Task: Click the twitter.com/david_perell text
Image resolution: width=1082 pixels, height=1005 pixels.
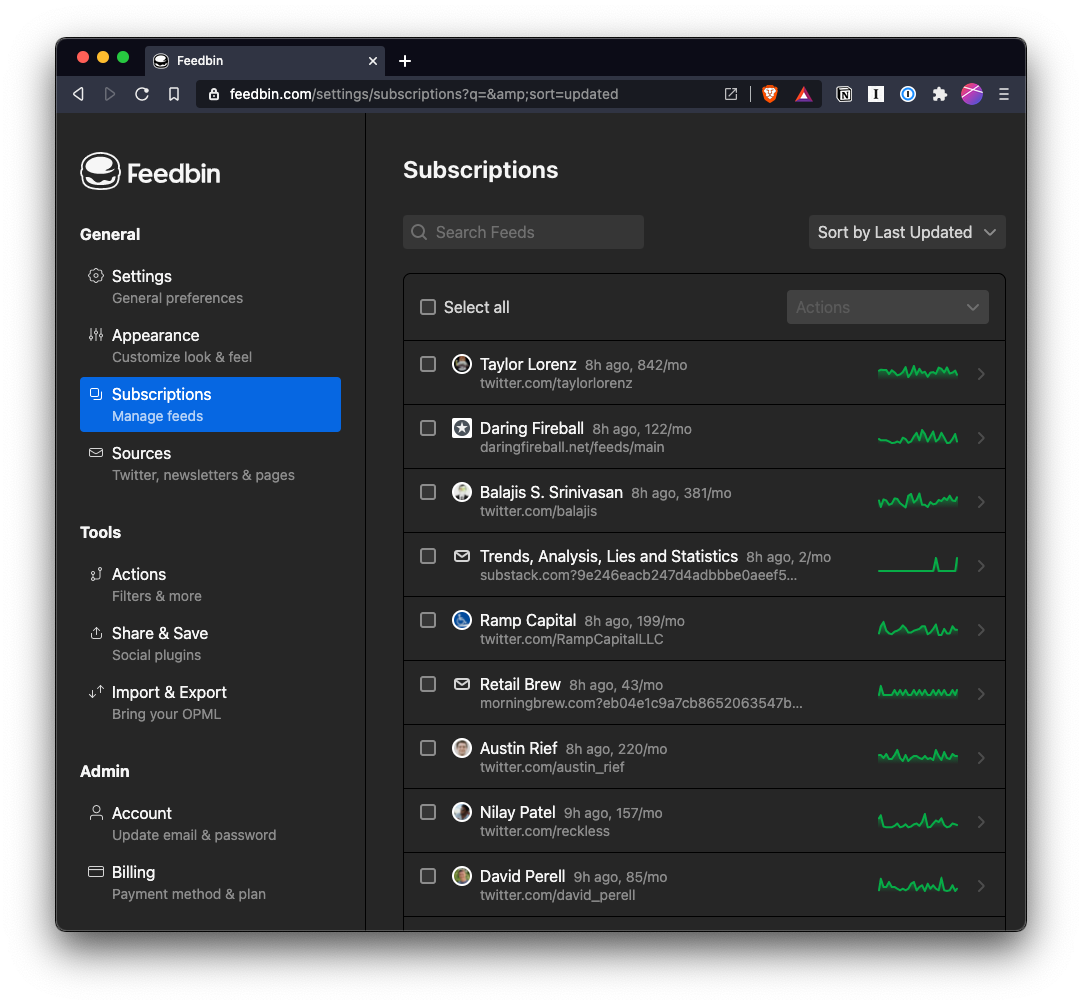Action: coord(558,895)
